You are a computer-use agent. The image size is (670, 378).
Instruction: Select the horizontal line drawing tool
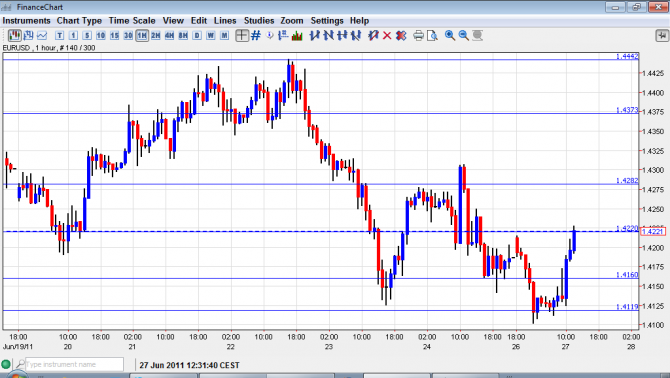coord(342,35)
